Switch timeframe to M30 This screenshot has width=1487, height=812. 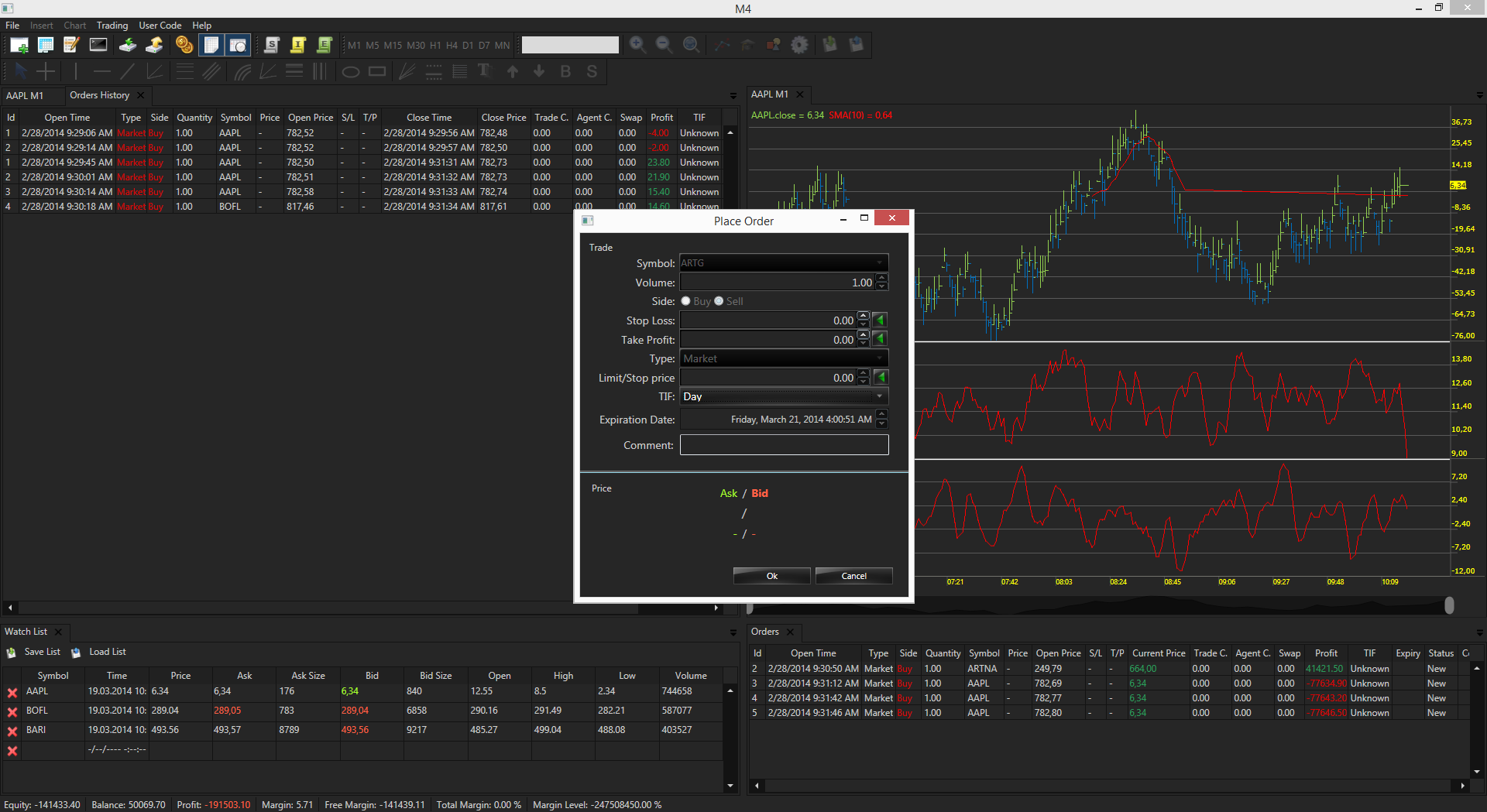click(416, 46)
